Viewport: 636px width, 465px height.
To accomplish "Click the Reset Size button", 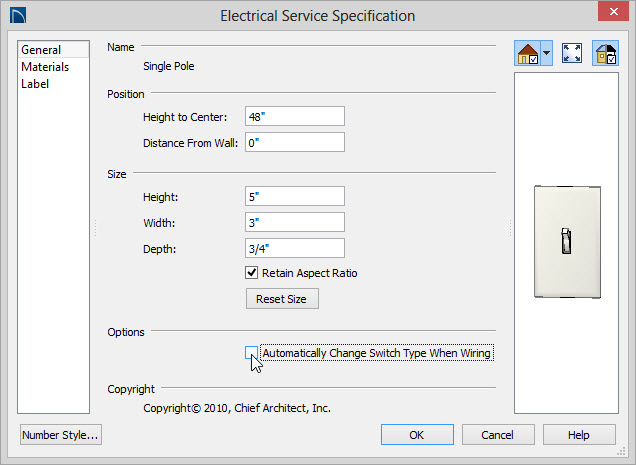I will (282, 299).
